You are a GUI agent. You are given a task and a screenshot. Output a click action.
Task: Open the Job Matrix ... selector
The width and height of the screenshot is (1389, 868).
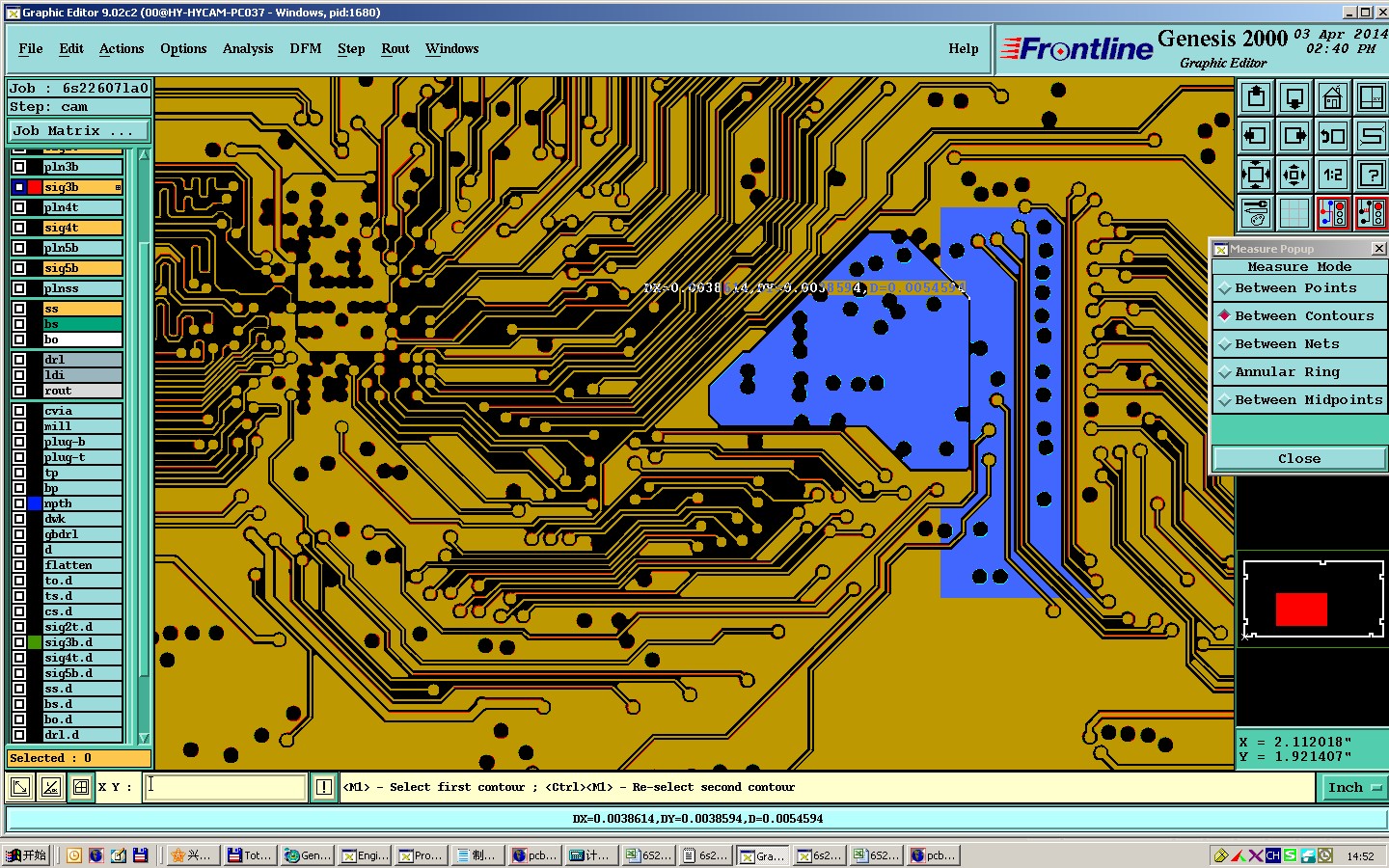(x=79, y=131)
